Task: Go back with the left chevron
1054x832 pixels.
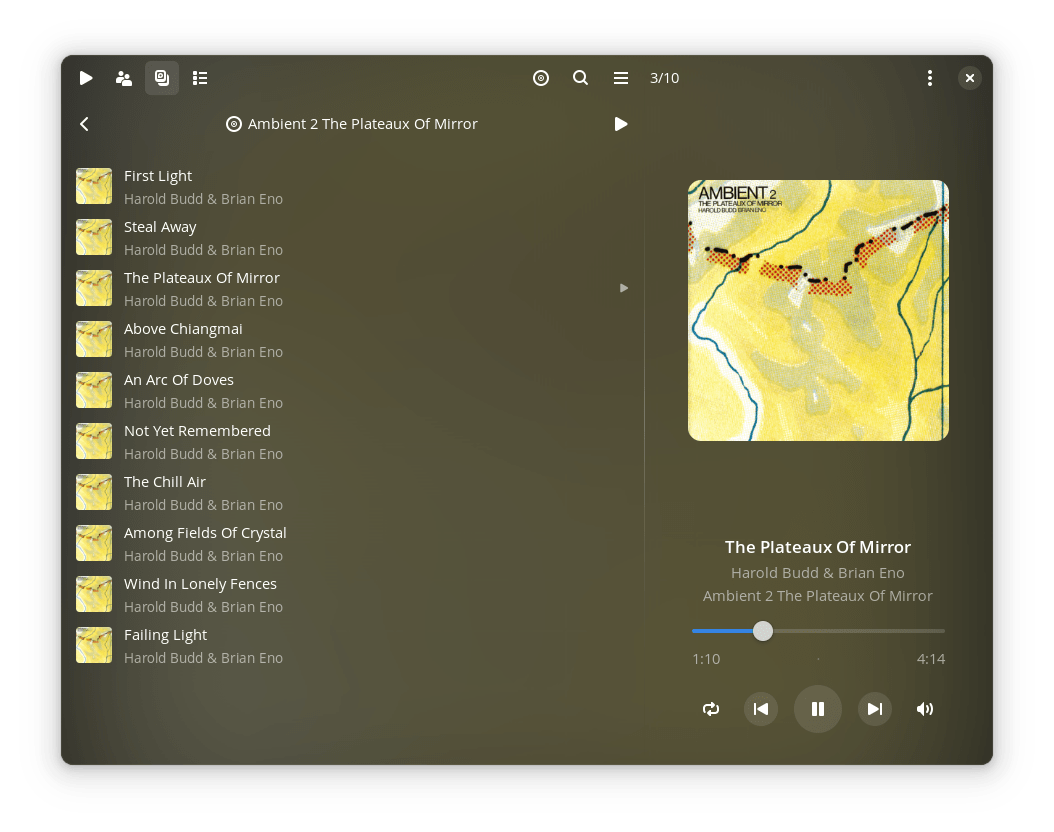Action: click(85, 124)
